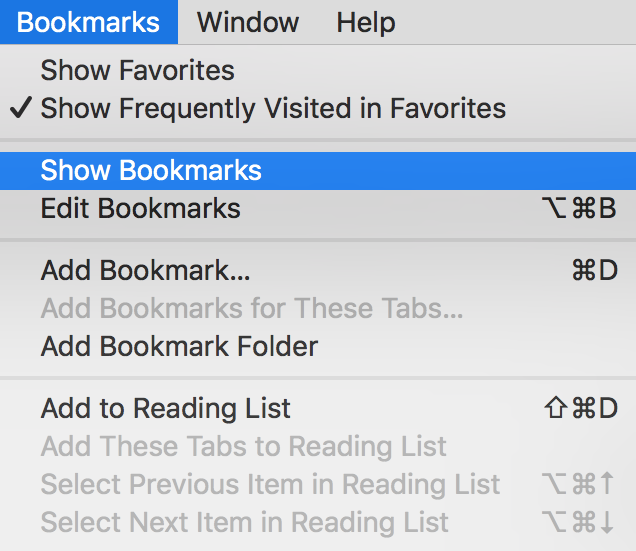This screenshot has height=551, width=636.
Task: Open the Help menu
Action: 365,22
